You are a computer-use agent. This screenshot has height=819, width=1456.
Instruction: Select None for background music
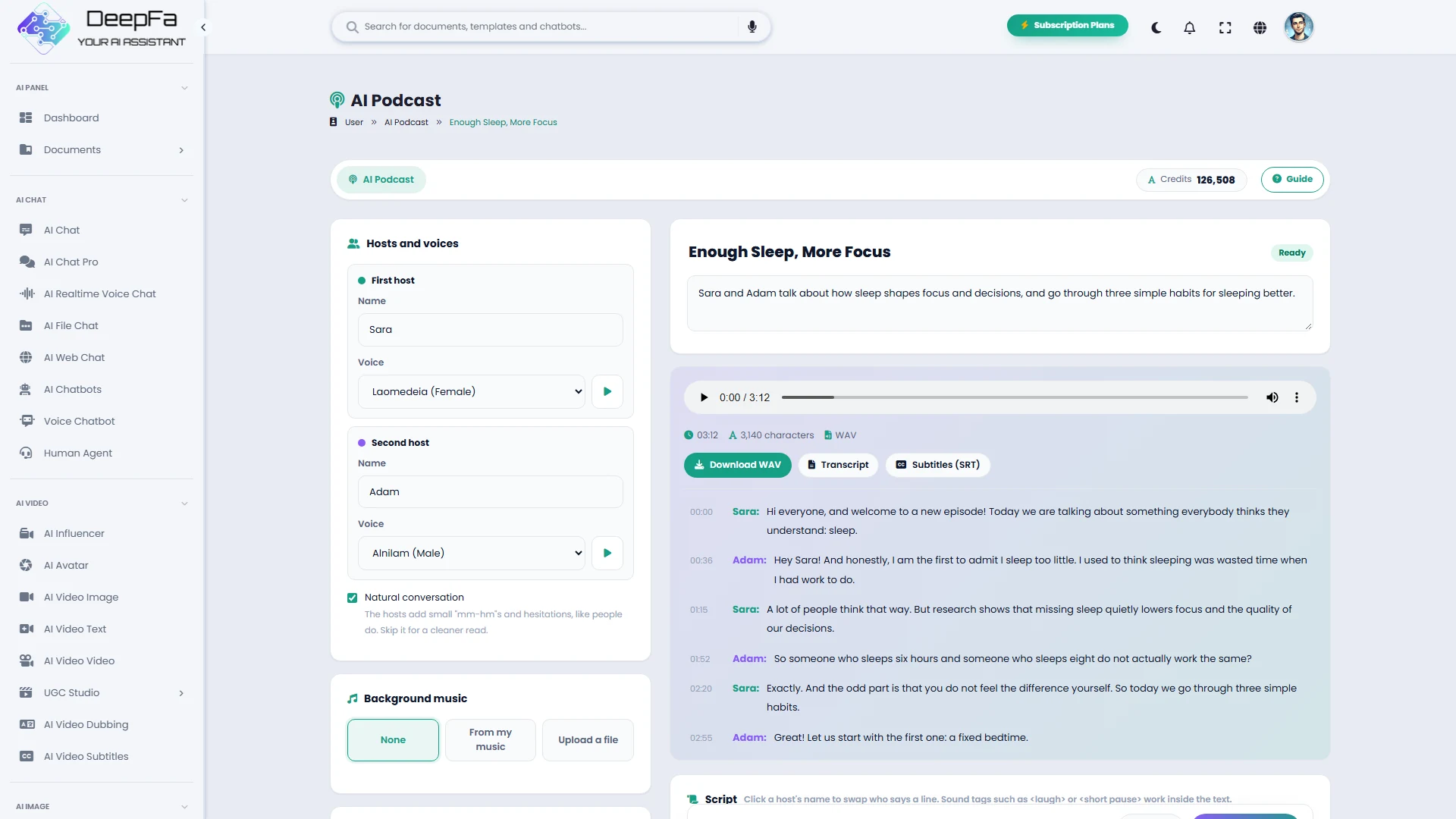[393, 740]
